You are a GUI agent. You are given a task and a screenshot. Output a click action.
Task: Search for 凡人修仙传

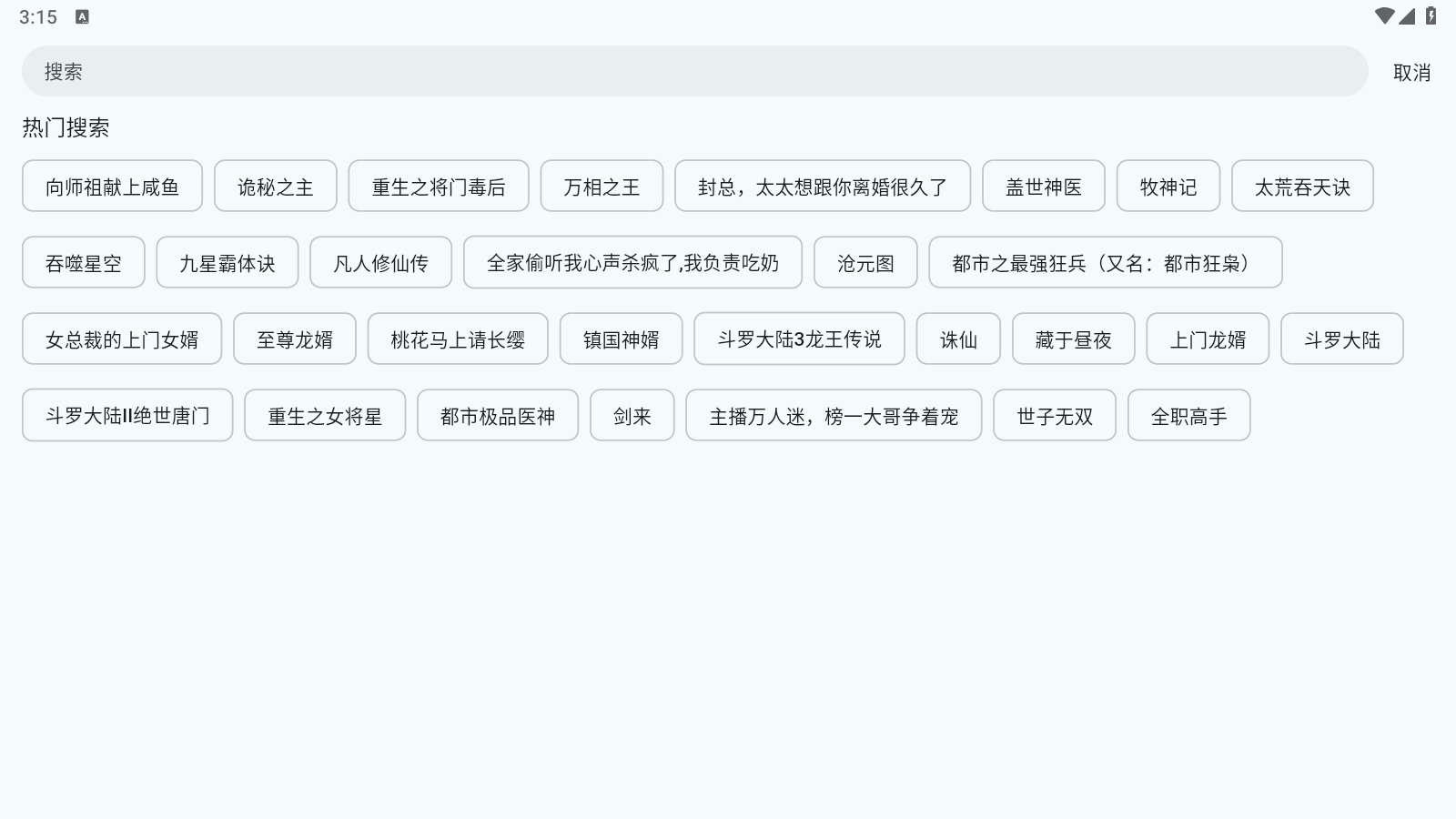380,262
